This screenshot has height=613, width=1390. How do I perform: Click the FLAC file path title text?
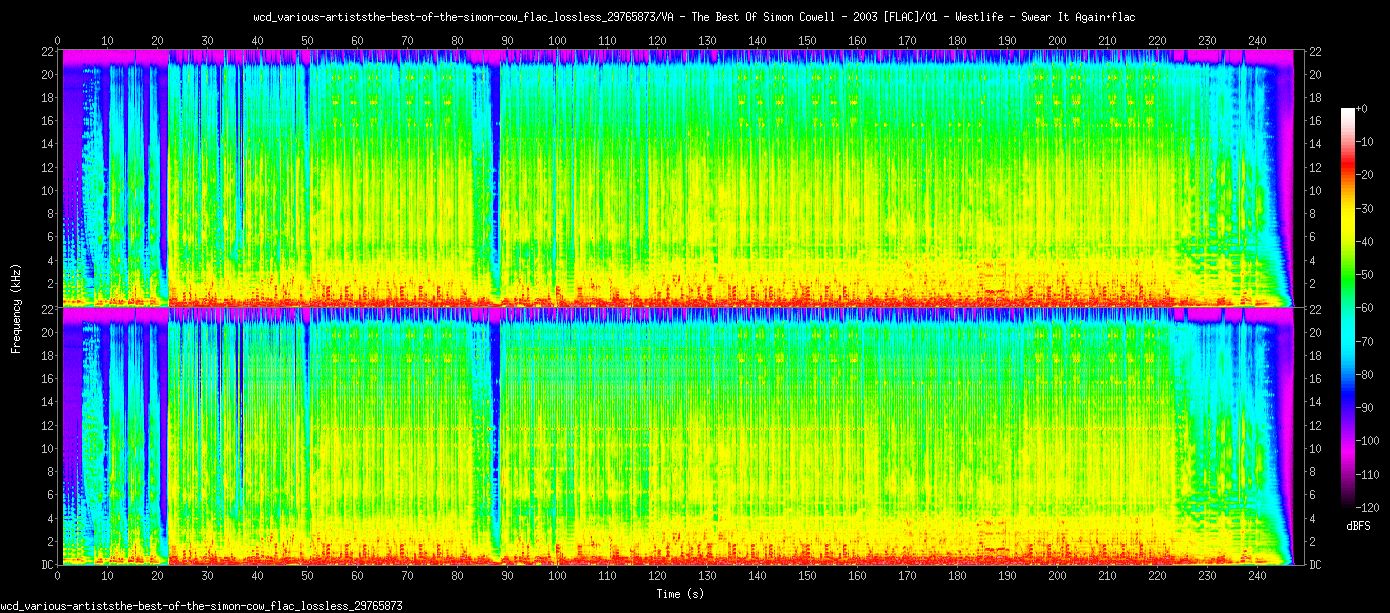pyautogui.click(x=695, y=17)
